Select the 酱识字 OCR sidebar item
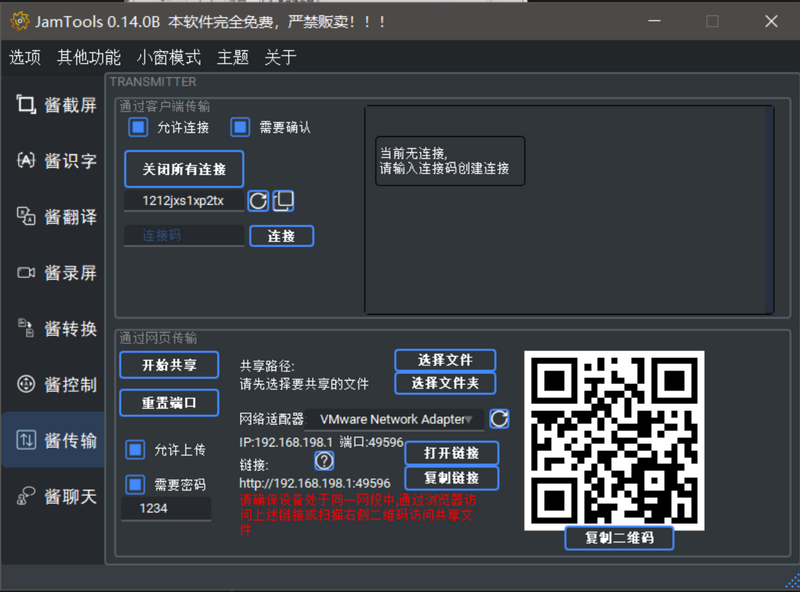Screen dimensions: 800x592 (x=56, y=161)
